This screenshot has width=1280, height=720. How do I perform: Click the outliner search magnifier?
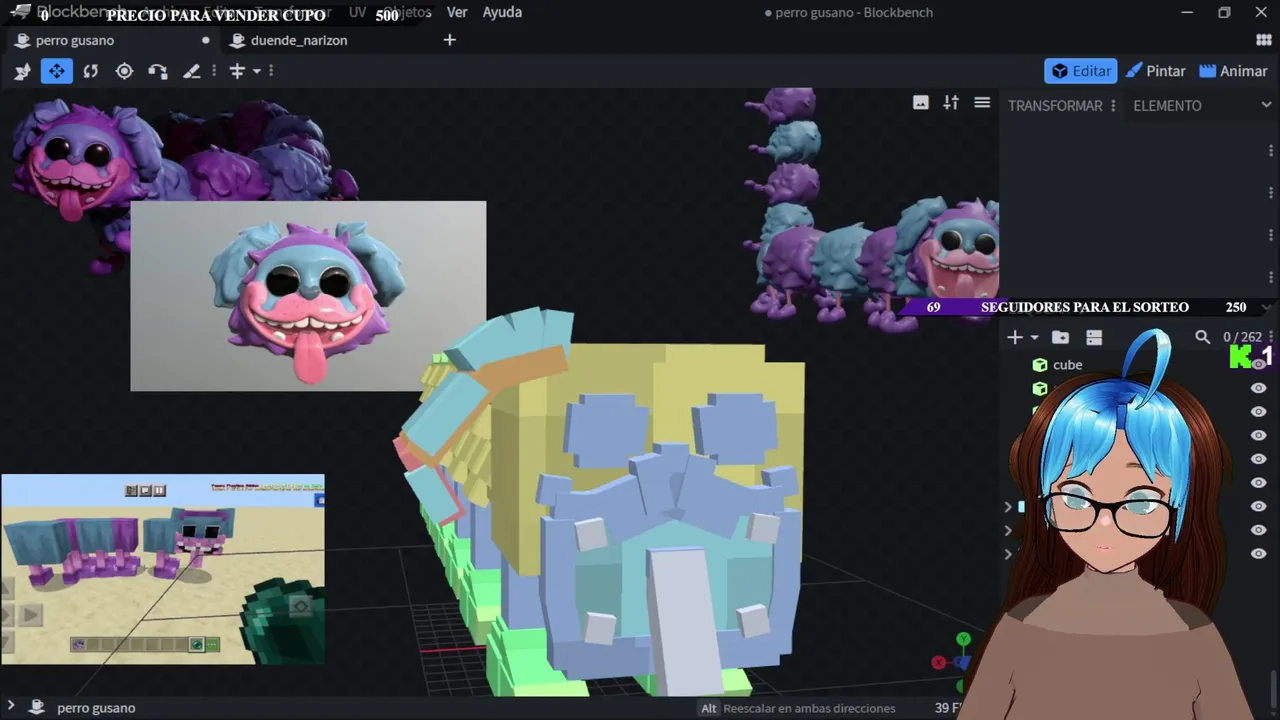[x=1203, y=337]
